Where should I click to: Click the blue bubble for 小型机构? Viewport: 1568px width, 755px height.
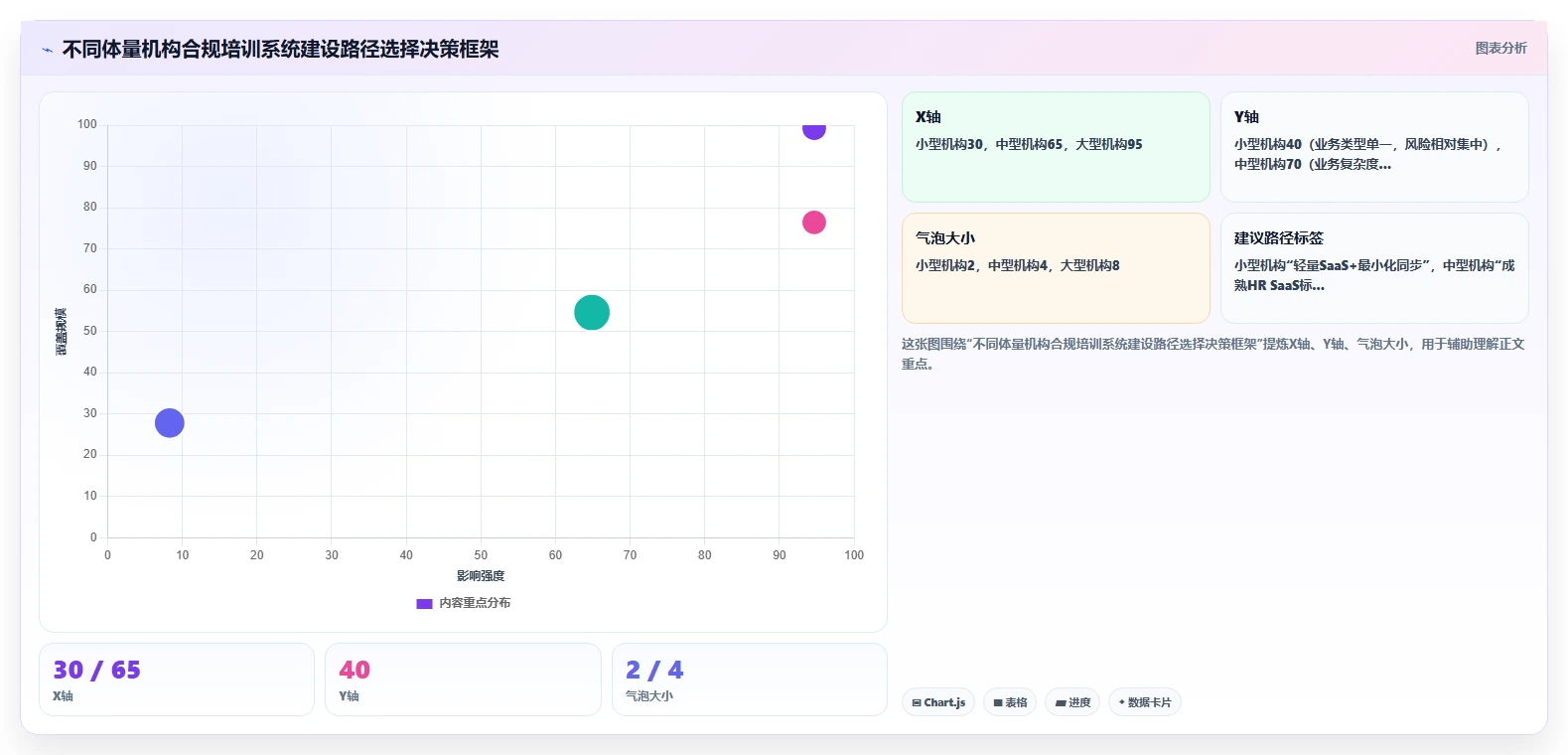[x=170, y=423]
